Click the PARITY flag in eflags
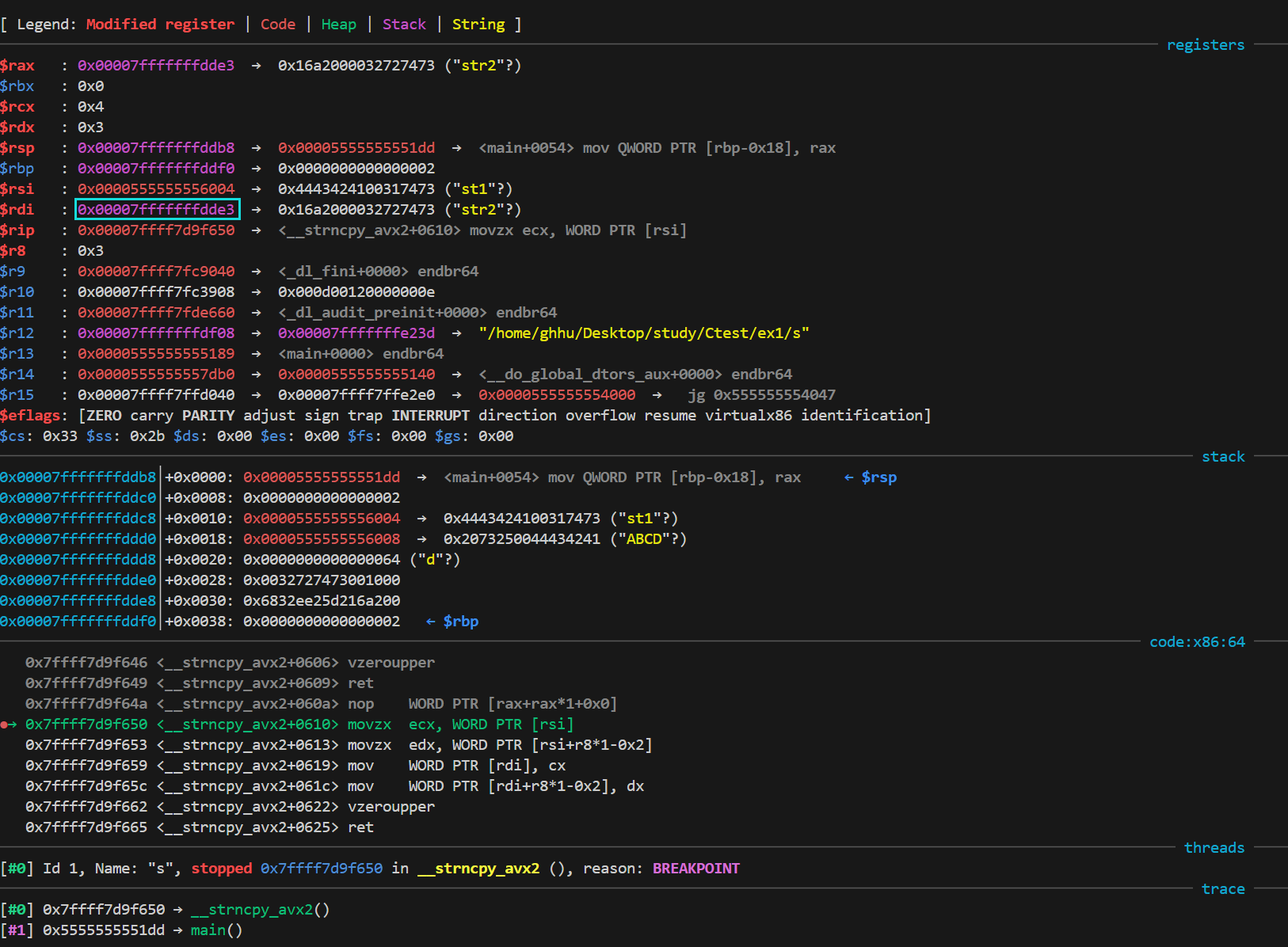Viewport: 1288px width, 947px height. (208, 416)
